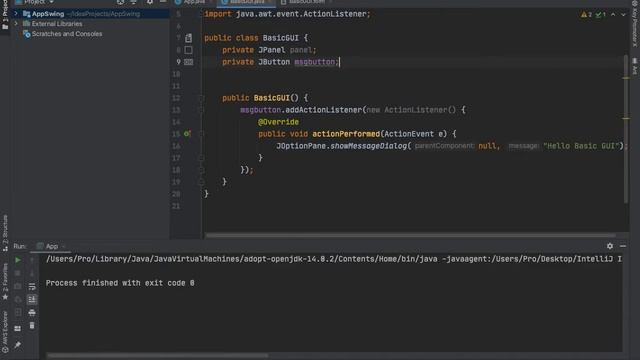Click the BasicGUI class name on line 7

click(x=280, y=38)
